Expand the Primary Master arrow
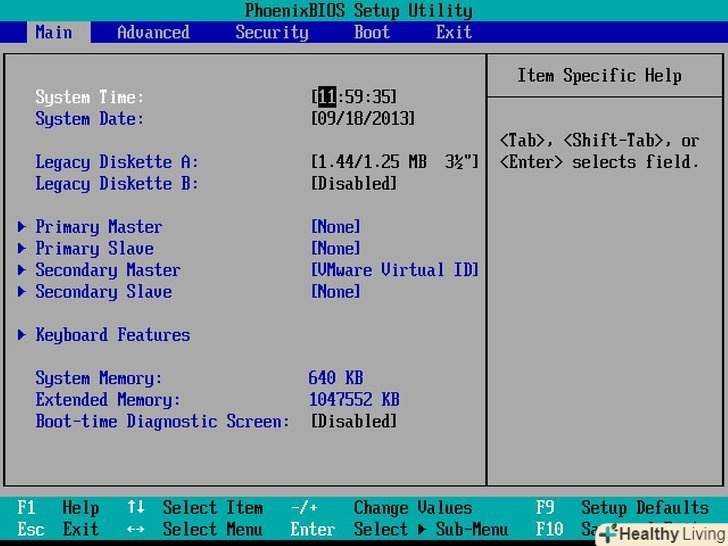Viewport: 728px width, 546px height. (x=22, y=227)
